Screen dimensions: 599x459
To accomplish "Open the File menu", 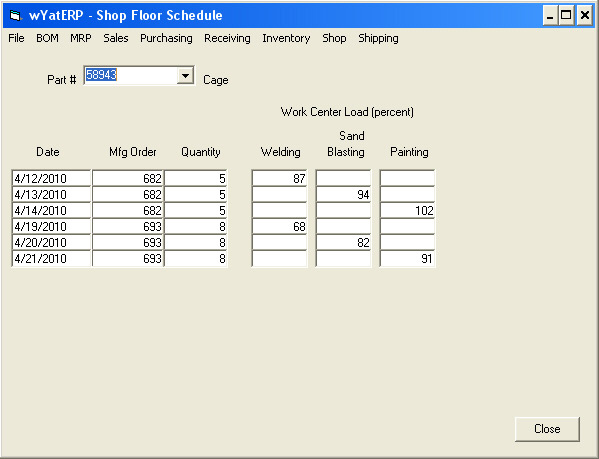I will [x=16, y=38].
